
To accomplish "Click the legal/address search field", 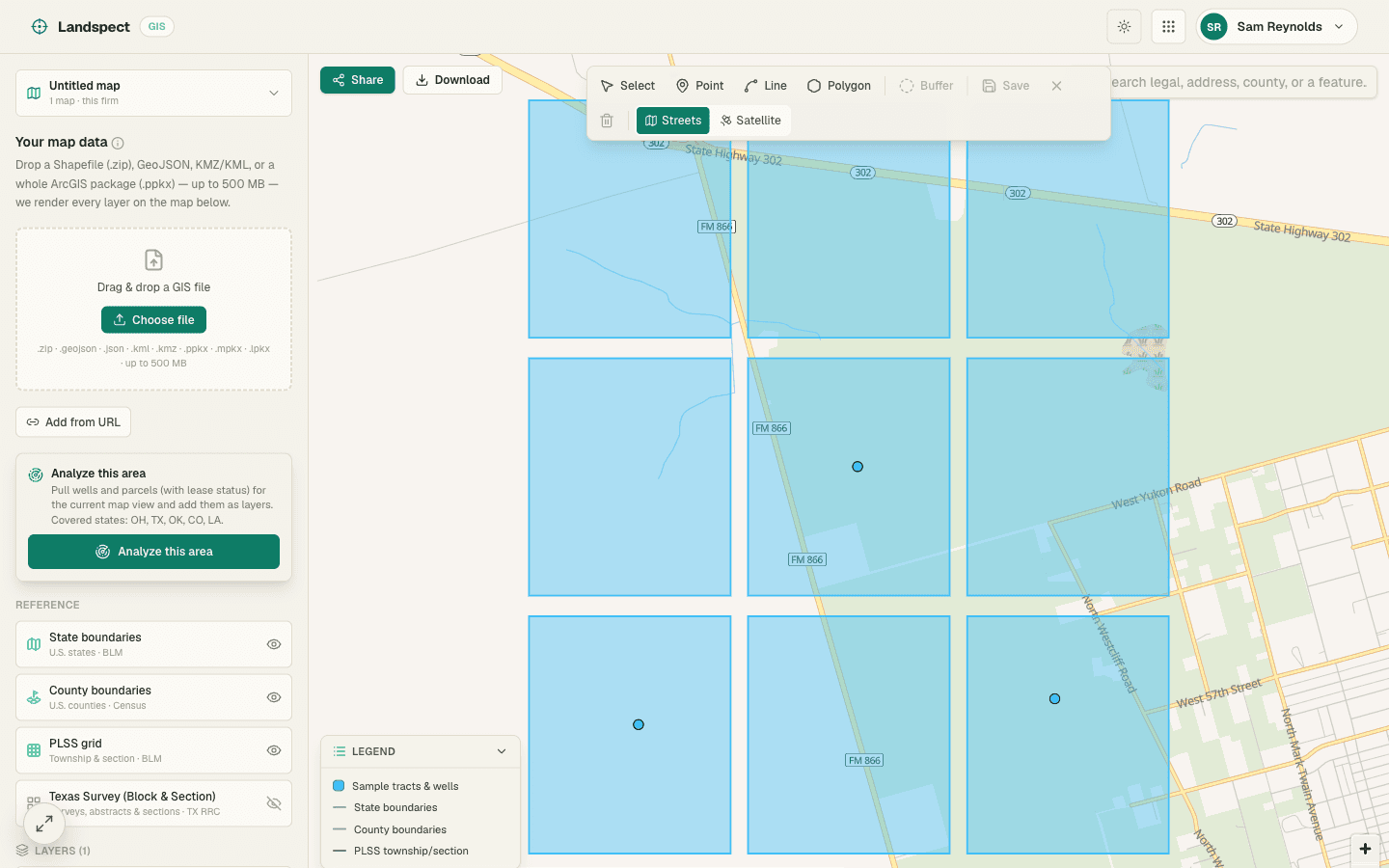I will [1242, 82].
